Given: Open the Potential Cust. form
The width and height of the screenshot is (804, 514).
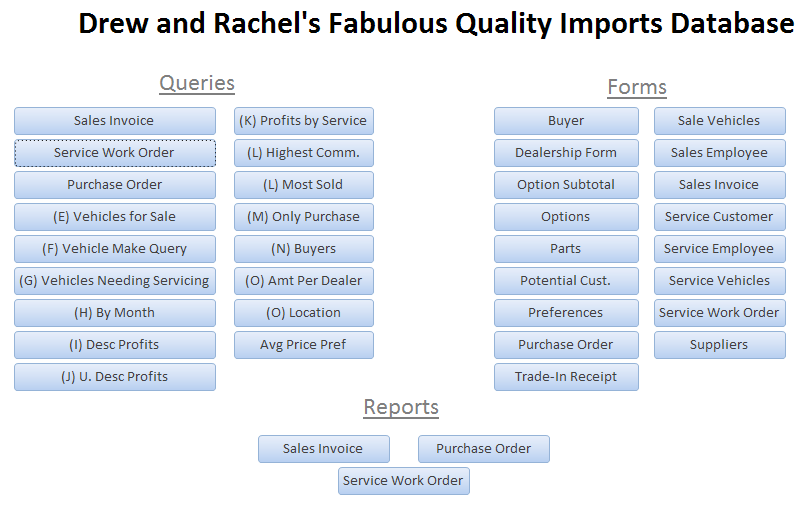Looking at the screenshot, I should [x=566, y=281].
